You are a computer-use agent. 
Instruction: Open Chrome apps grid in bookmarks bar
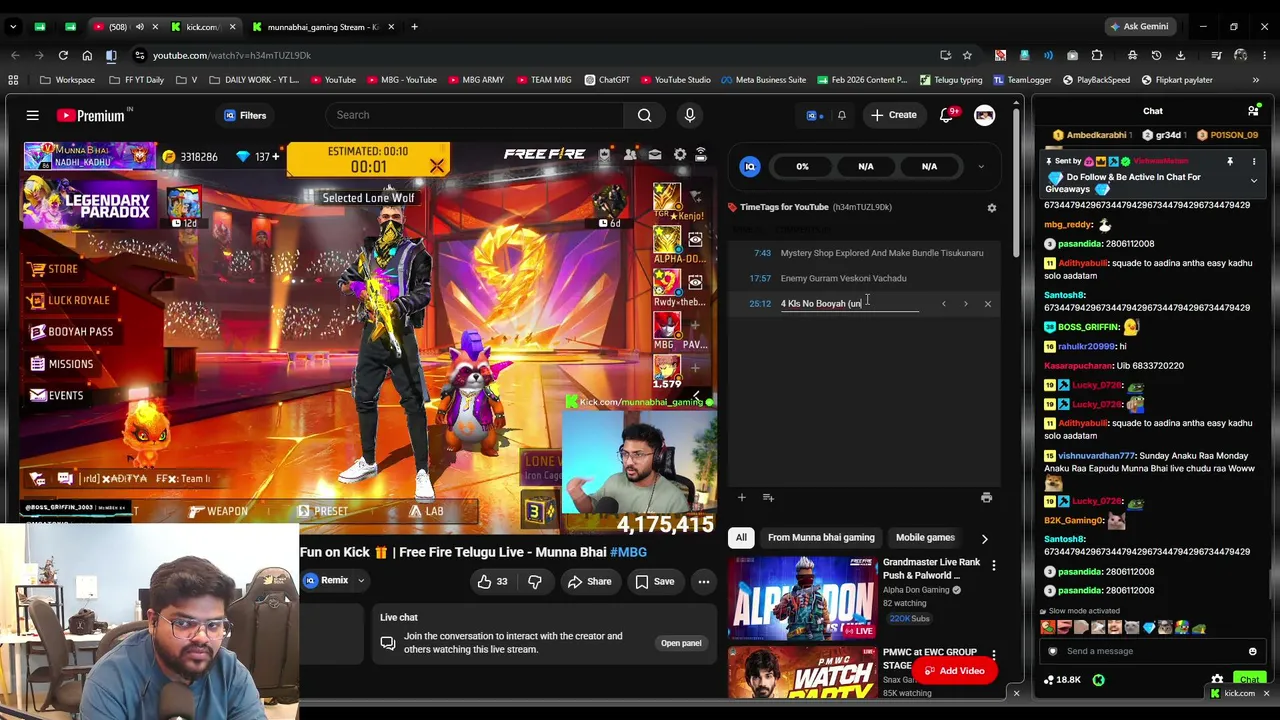click(x=13, y=80)
